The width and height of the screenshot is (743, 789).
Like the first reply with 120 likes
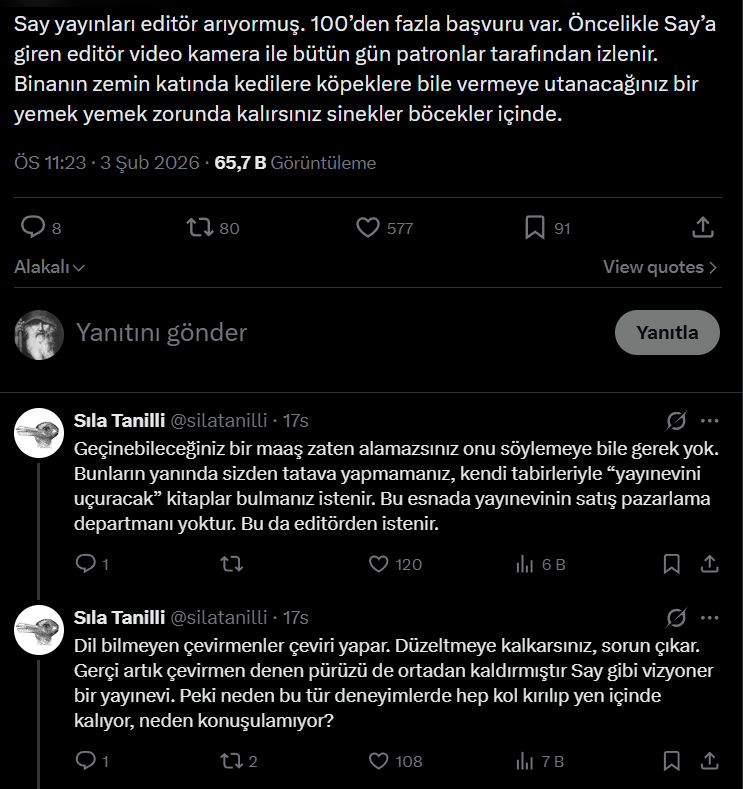point(379,564)
